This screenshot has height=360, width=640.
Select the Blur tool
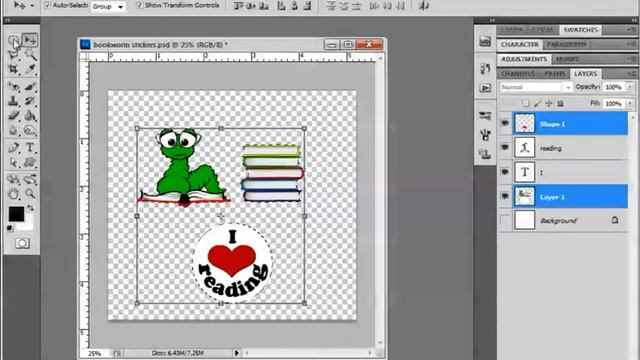[x=13, y=131]
